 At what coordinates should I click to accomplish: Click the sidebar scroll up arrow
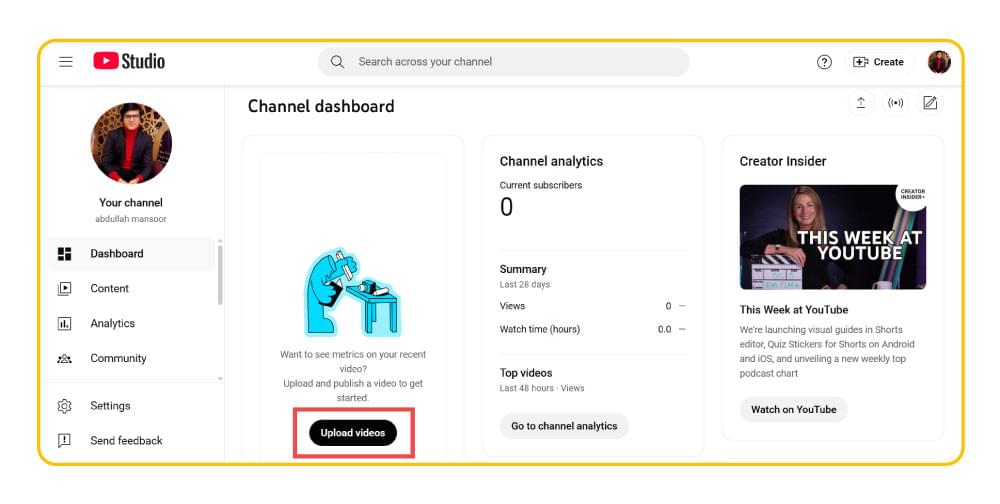(x=220, y=241)
